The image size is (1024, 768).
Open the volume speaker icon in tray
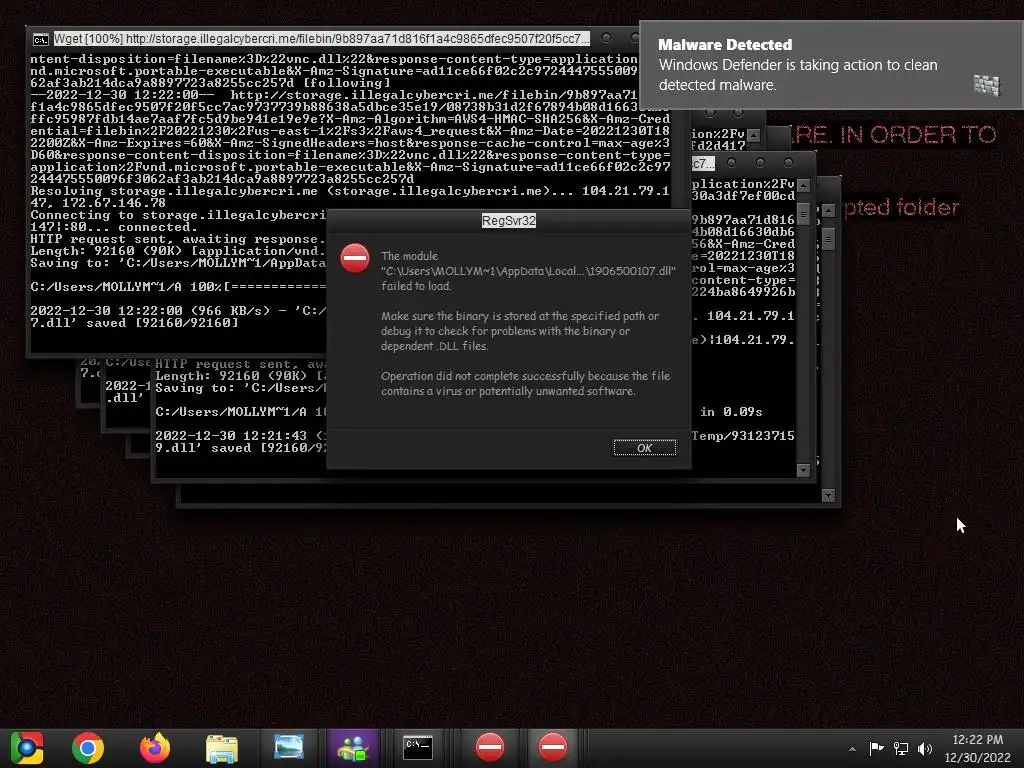coord(925,748)
